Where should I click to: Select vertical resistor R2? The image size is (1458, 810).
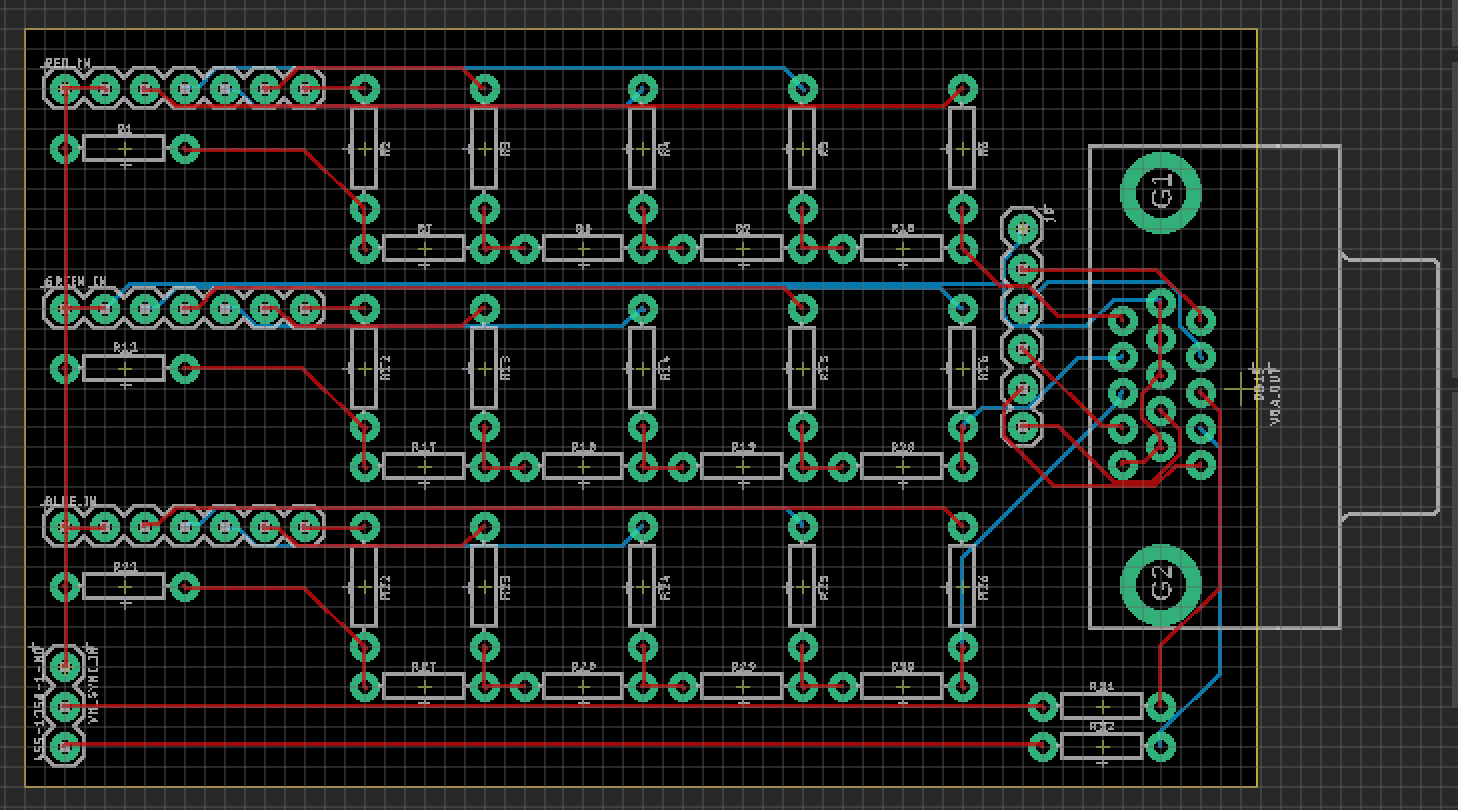[364, 148]
